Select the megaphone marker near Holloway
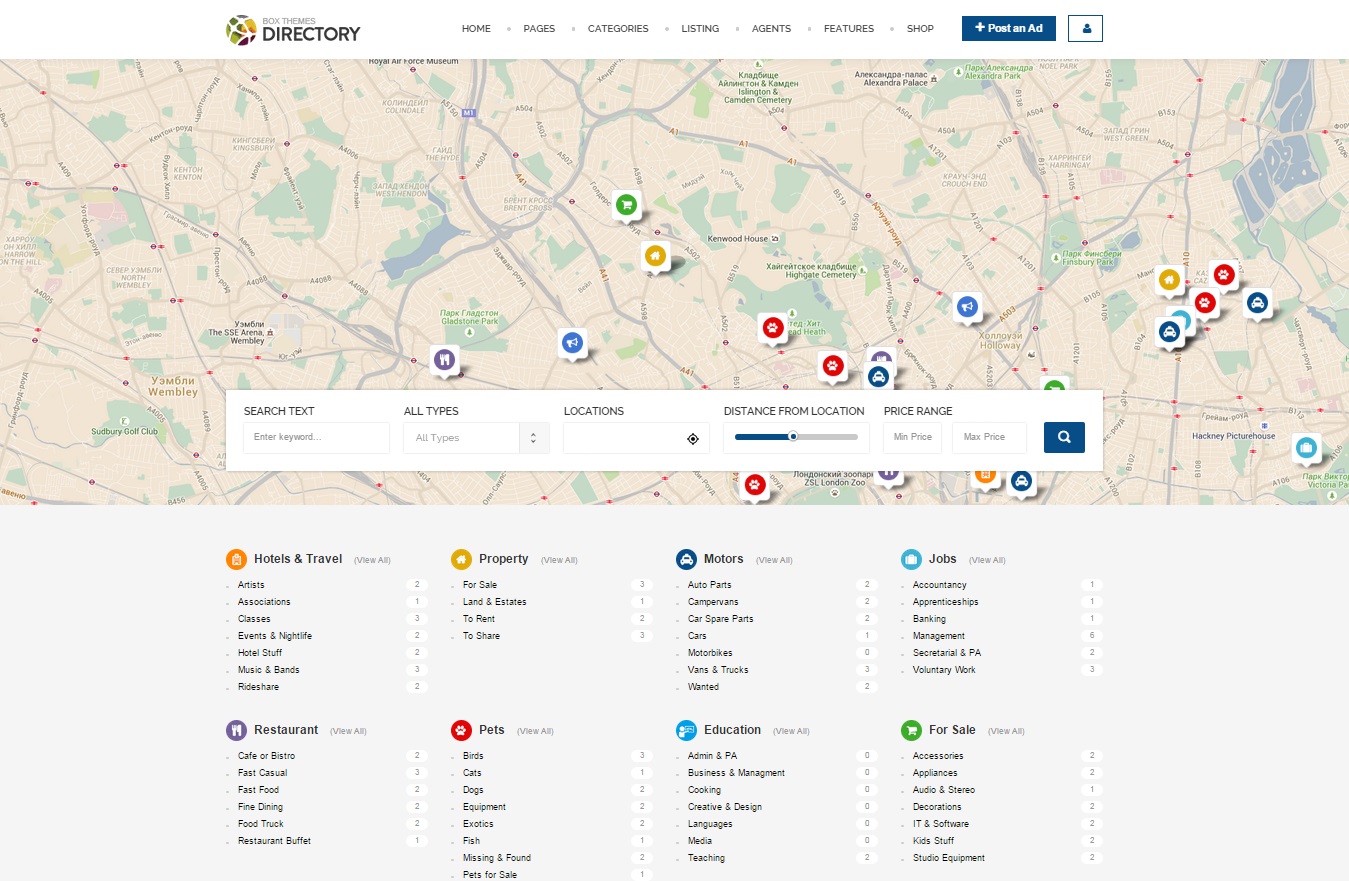 [x=967, y=308]
